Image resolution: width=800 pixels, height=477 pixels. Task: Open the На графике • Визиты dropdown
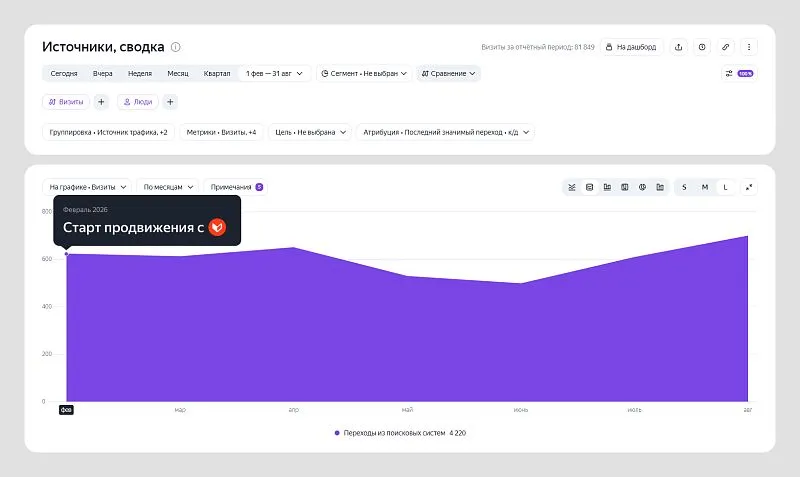pyautogui.click(x=87, y=187)
